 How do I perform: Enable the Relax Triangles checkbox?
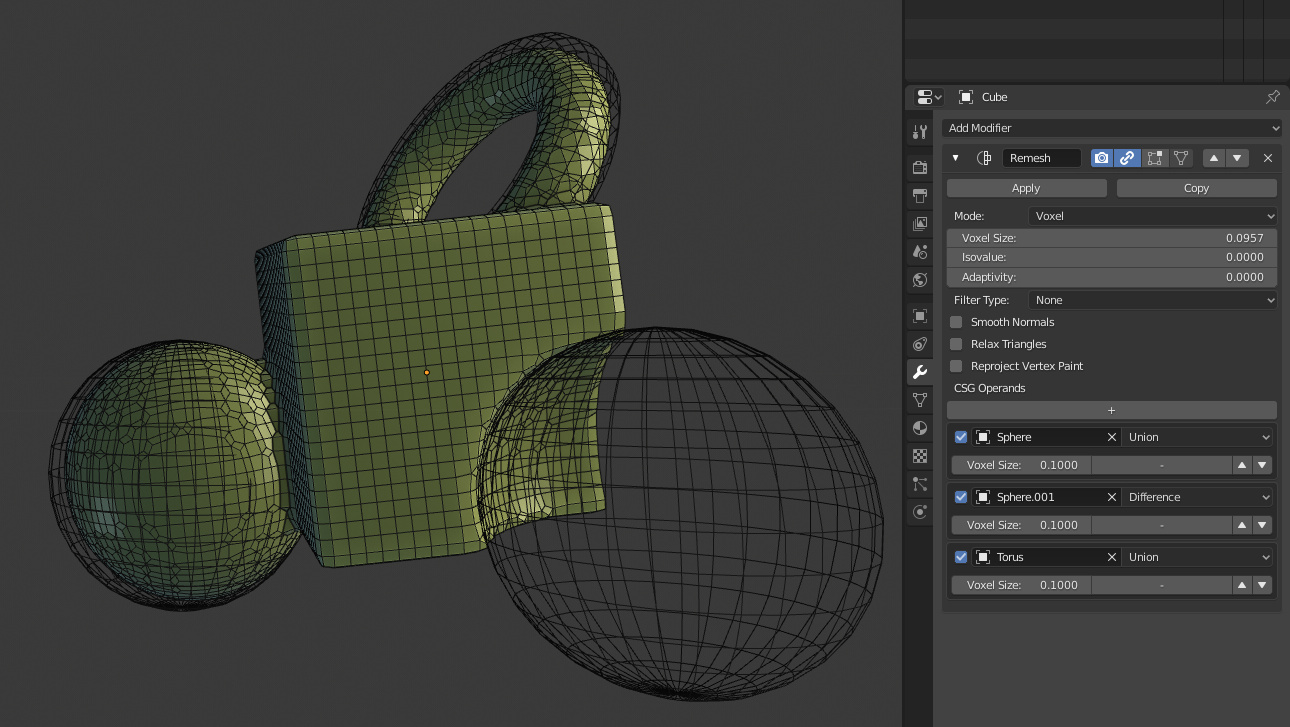[x=956, y=344]
